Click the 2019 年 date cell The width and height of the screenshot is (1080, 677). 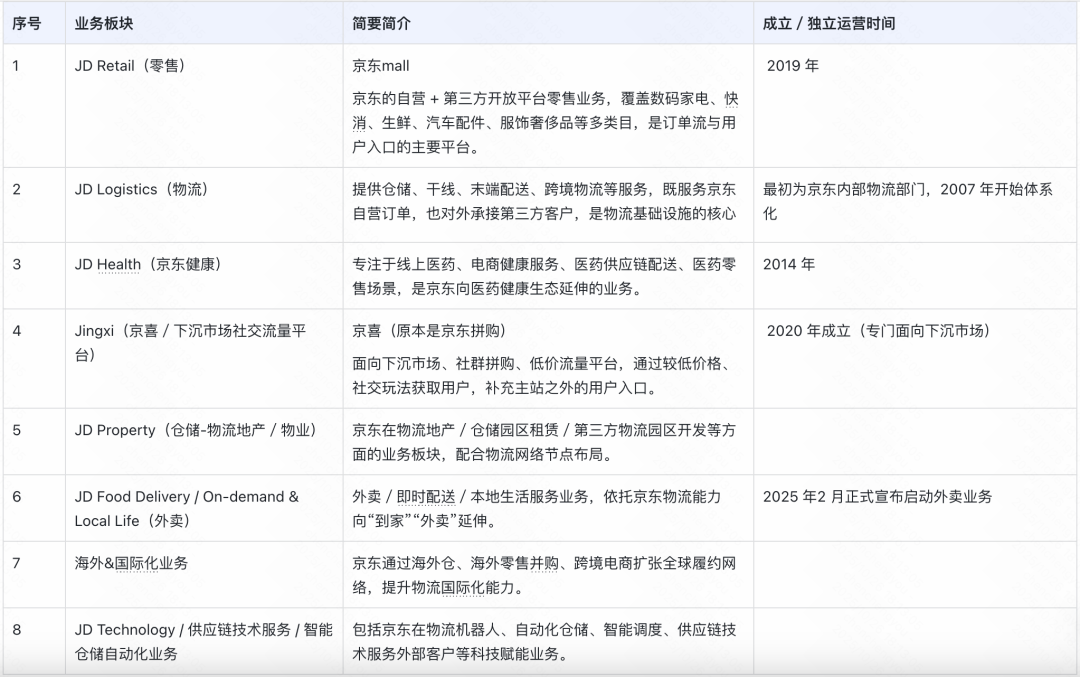tap(793, 66)
